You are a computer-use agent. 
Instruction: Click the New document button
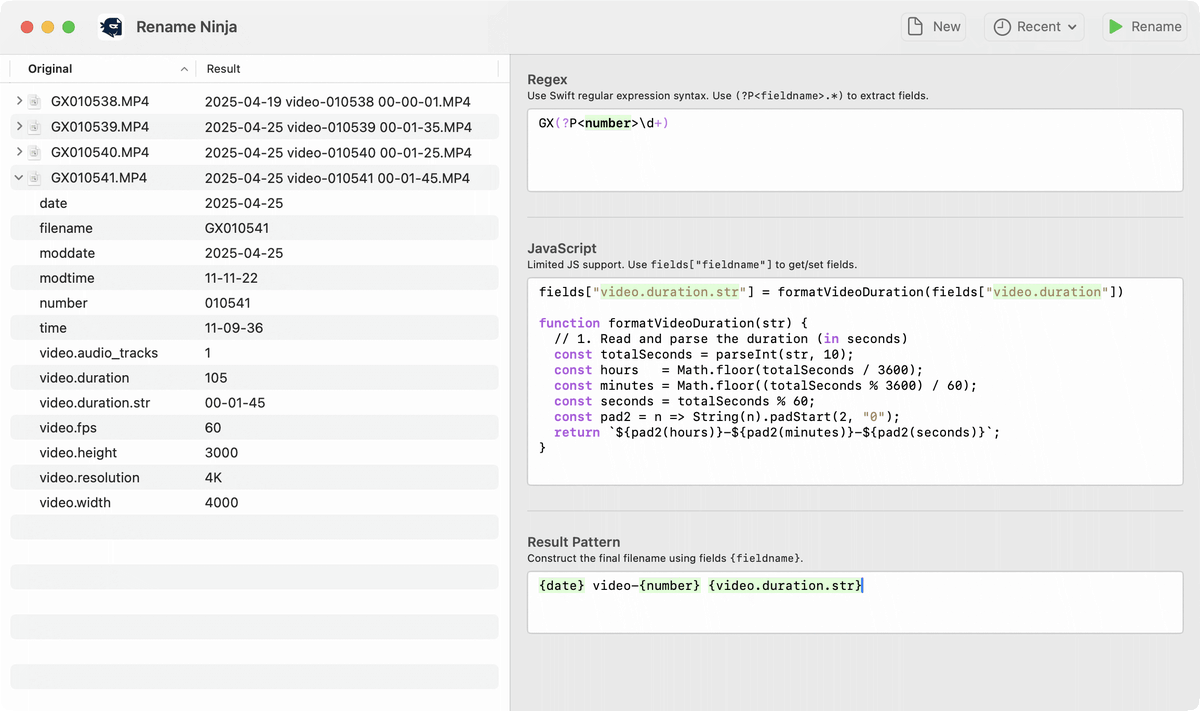click(934, 27)
